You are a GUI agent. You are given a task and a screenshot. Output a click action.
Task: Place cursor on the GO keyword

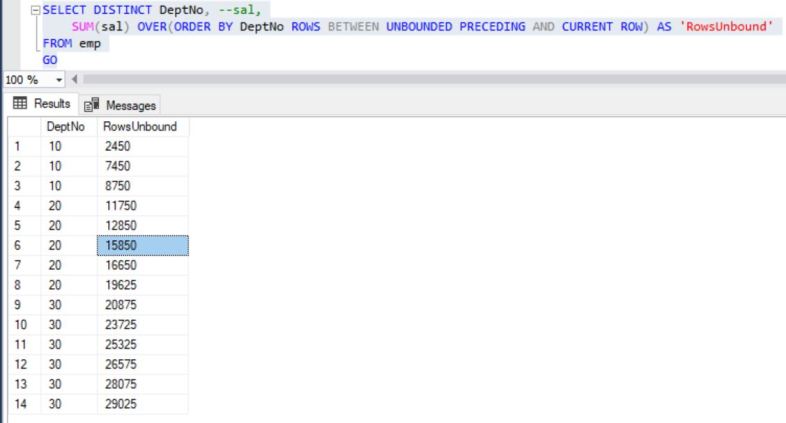coord(50,60)
